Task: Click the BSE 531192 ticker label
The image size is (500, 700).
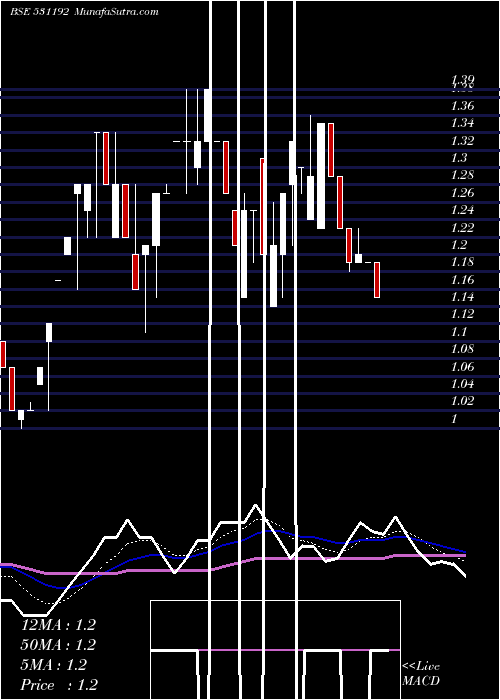Action: click(39, 11)
